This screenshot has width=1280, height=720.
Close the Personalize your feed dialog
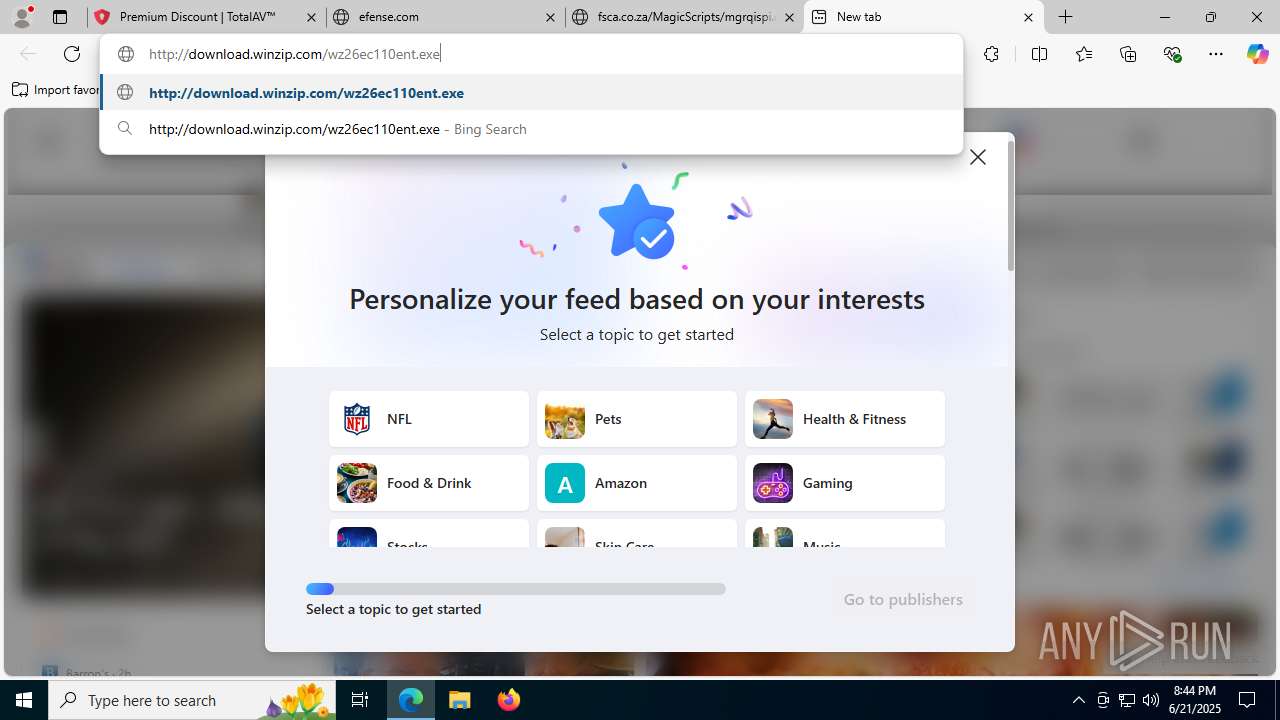[x=978, y=157]
